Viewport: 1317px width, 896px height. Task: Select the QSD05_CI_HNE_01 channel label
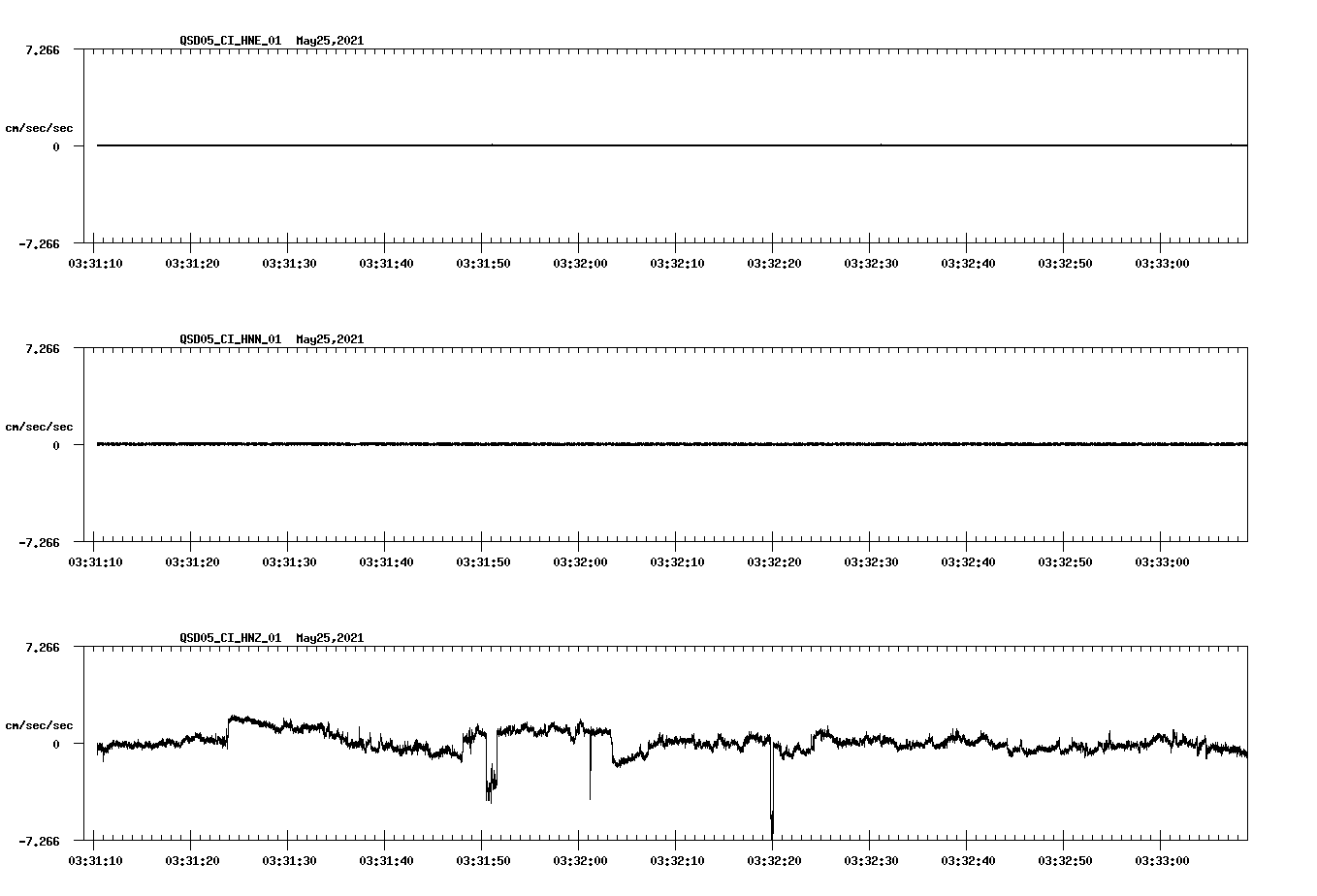click(232, 41)
